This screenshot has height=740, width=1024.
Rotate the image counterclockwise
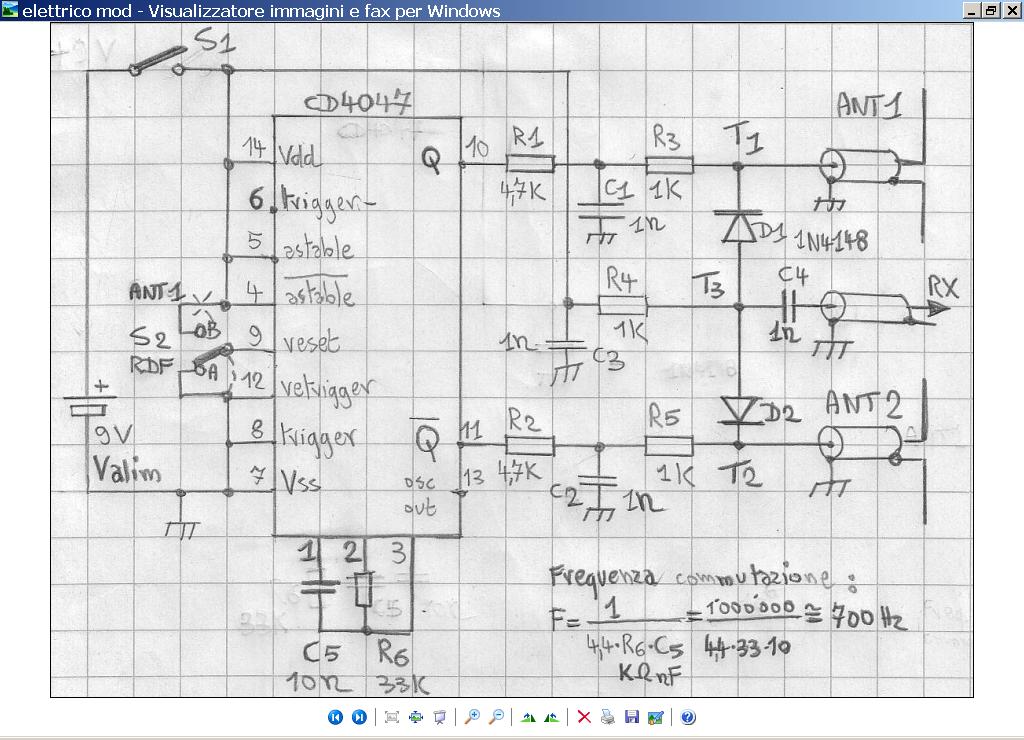[551, 717]
